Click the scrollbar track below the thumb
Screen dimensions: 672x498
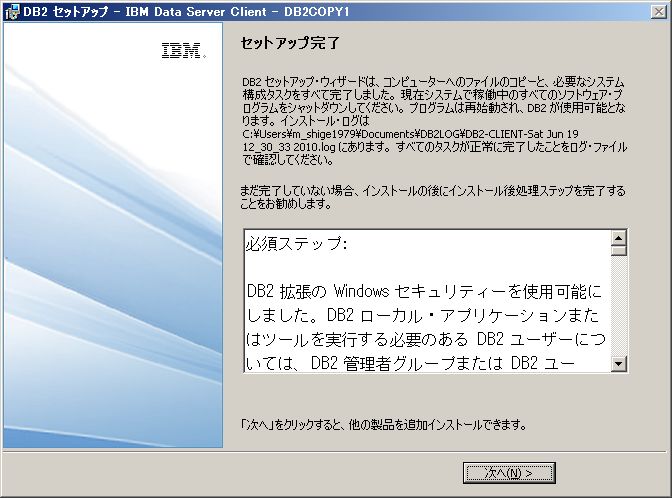click(x=618, y=306)
